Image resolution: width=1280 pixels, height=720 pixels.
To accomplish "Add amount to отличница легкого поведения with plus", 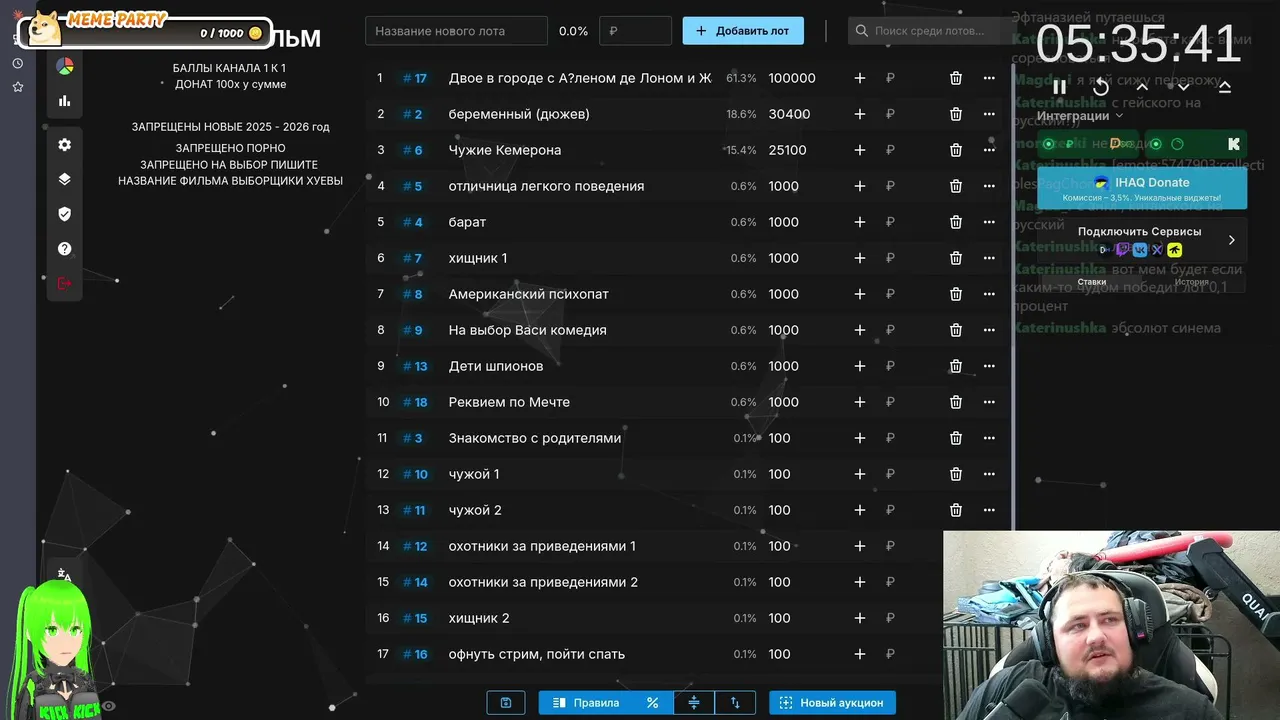I will [x=859, y=186].
